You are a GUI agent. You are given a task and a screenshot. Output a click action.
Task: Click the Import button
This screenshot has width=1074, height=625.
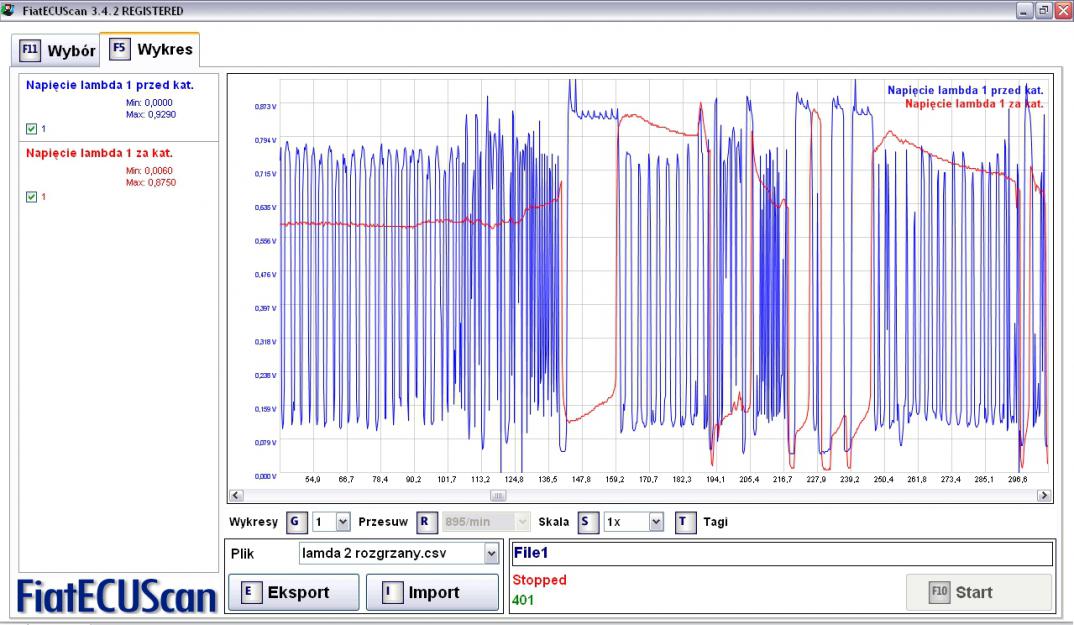pos(432,592)
